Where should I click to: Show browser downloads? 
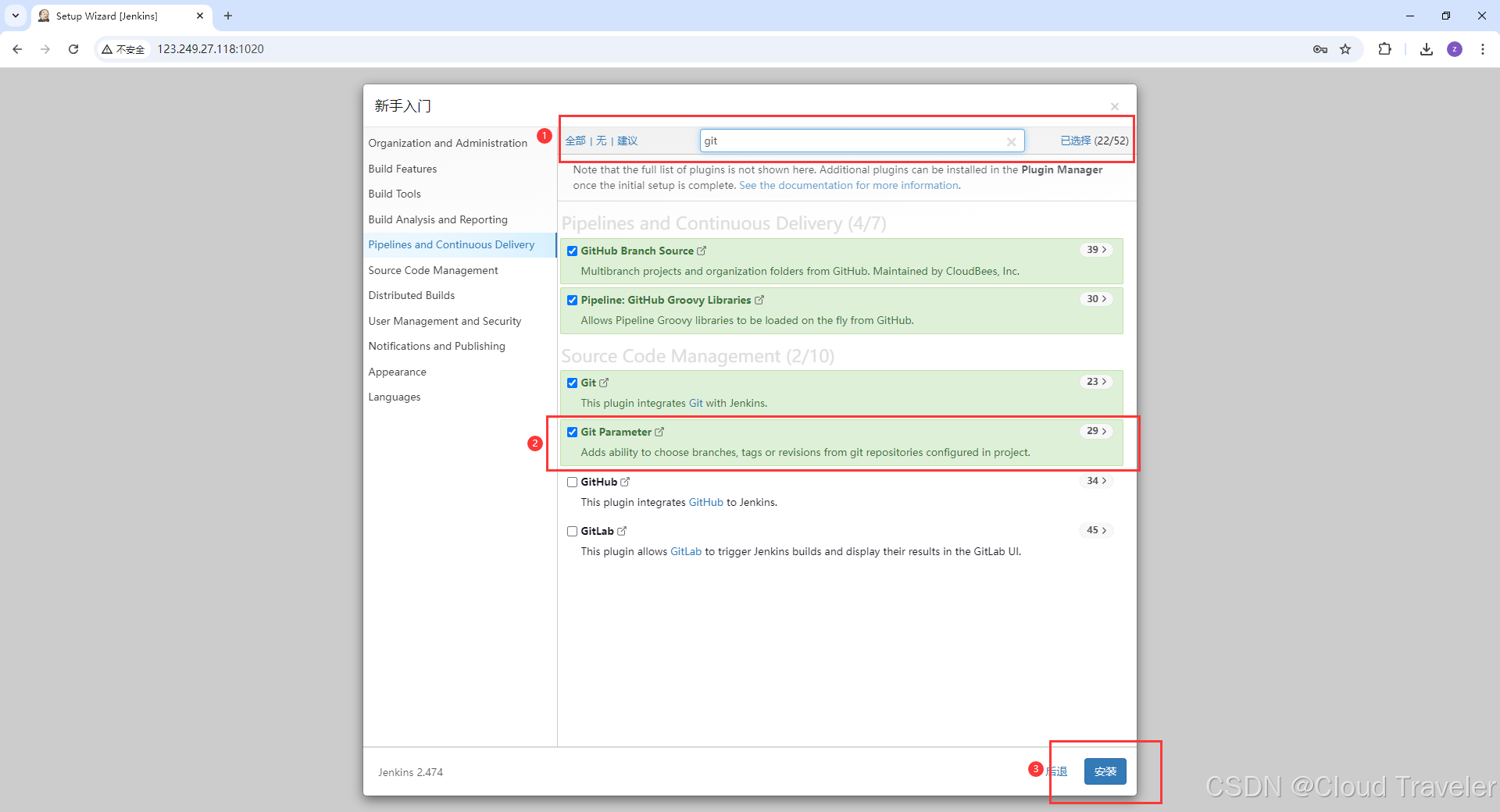click(1427, 49)
